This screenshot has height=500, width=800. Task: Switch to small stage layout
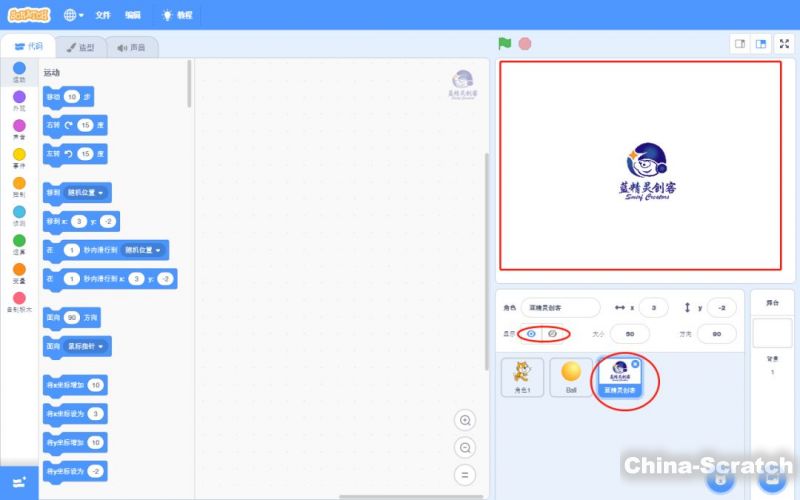(x=740, y=44)
